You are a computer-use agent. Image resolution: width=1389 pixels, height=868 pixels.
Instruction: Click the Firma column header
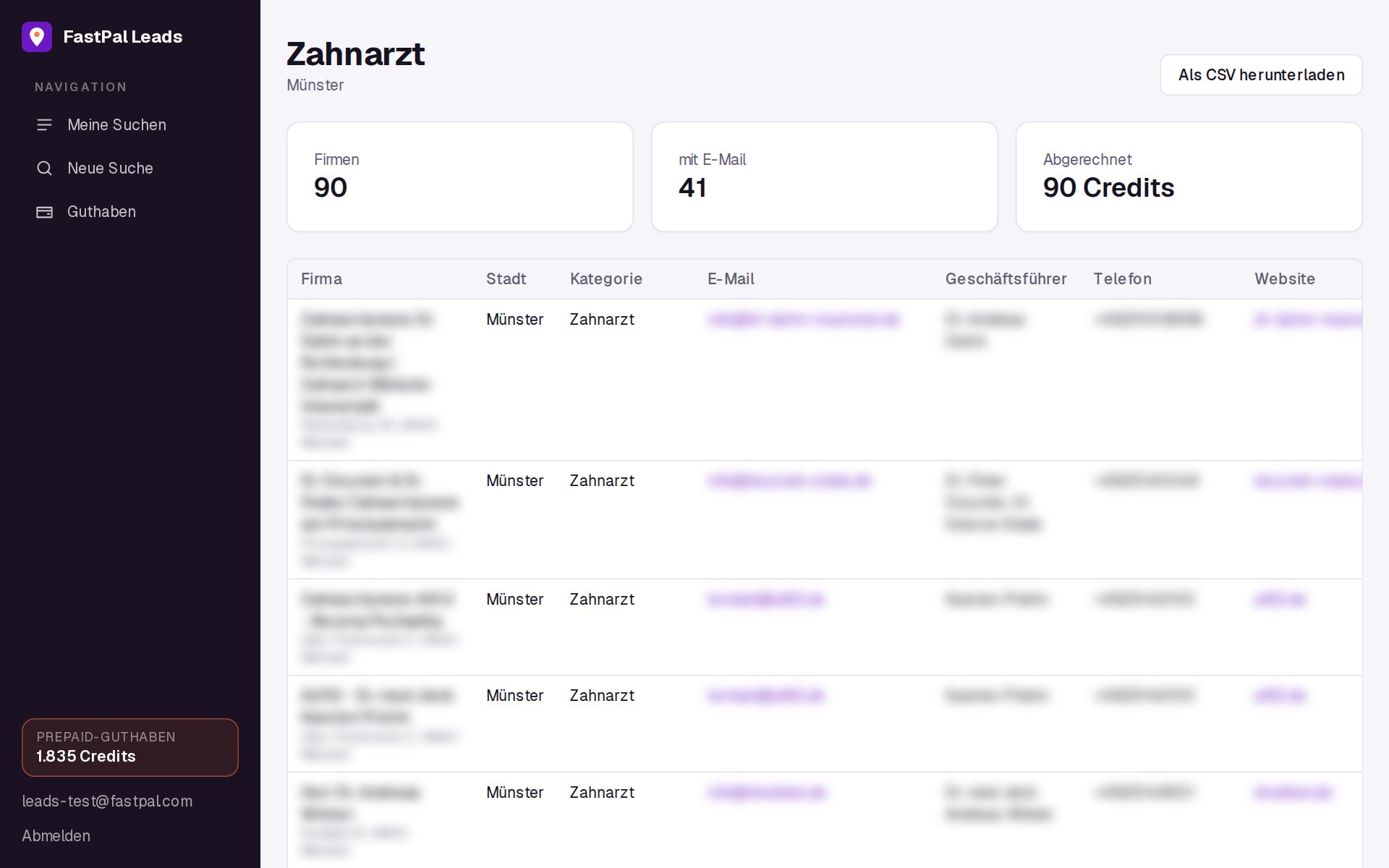pyautogui.click(x=321, y=279)
